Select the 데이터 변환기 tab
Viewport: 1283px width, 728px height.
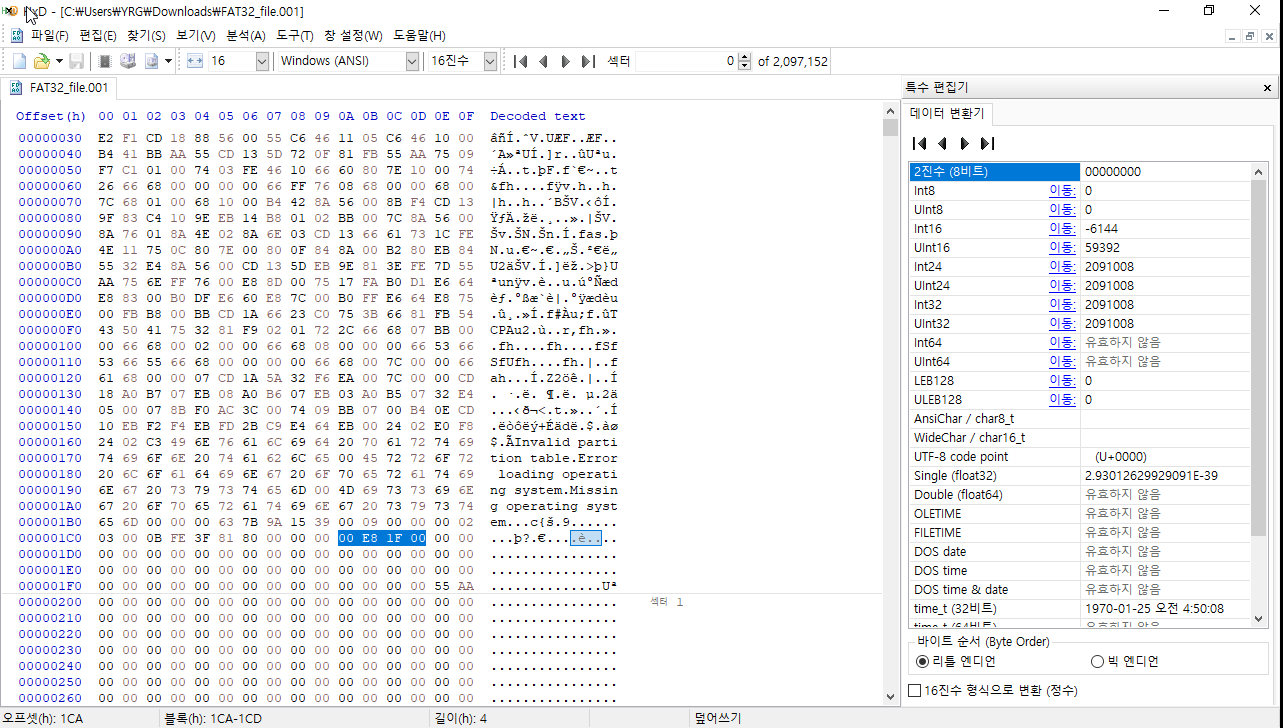click(947, 113)
